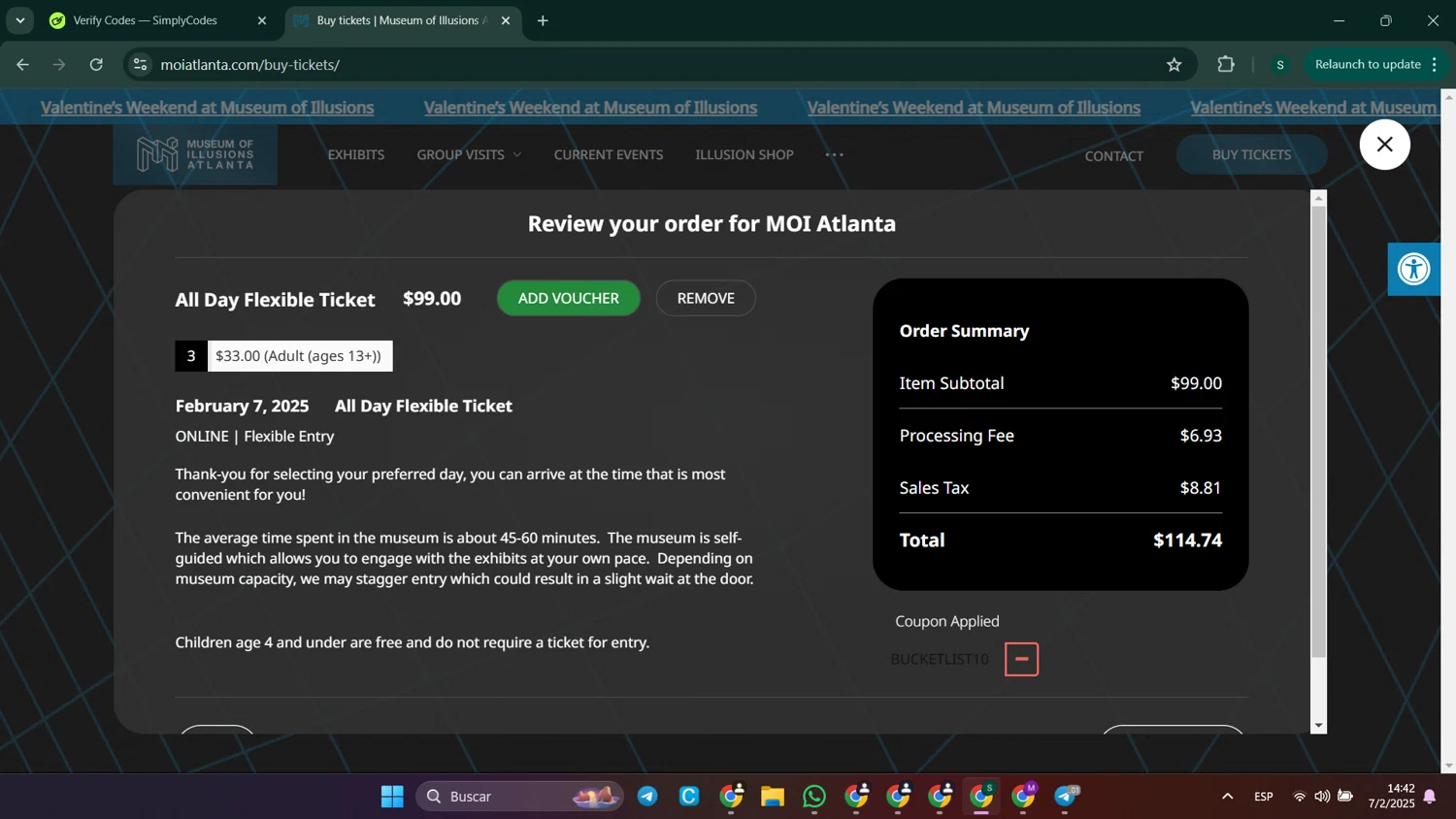Close the Verify Codes SimplyCodes tab

pyautogui.click(x=261, y=20)
